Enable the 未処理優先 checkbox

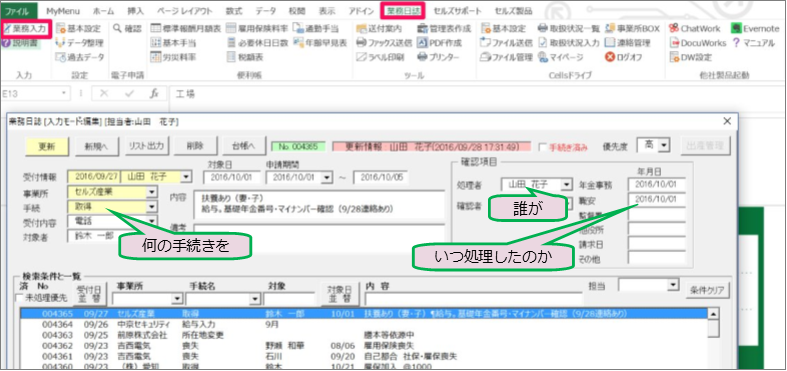20,298
